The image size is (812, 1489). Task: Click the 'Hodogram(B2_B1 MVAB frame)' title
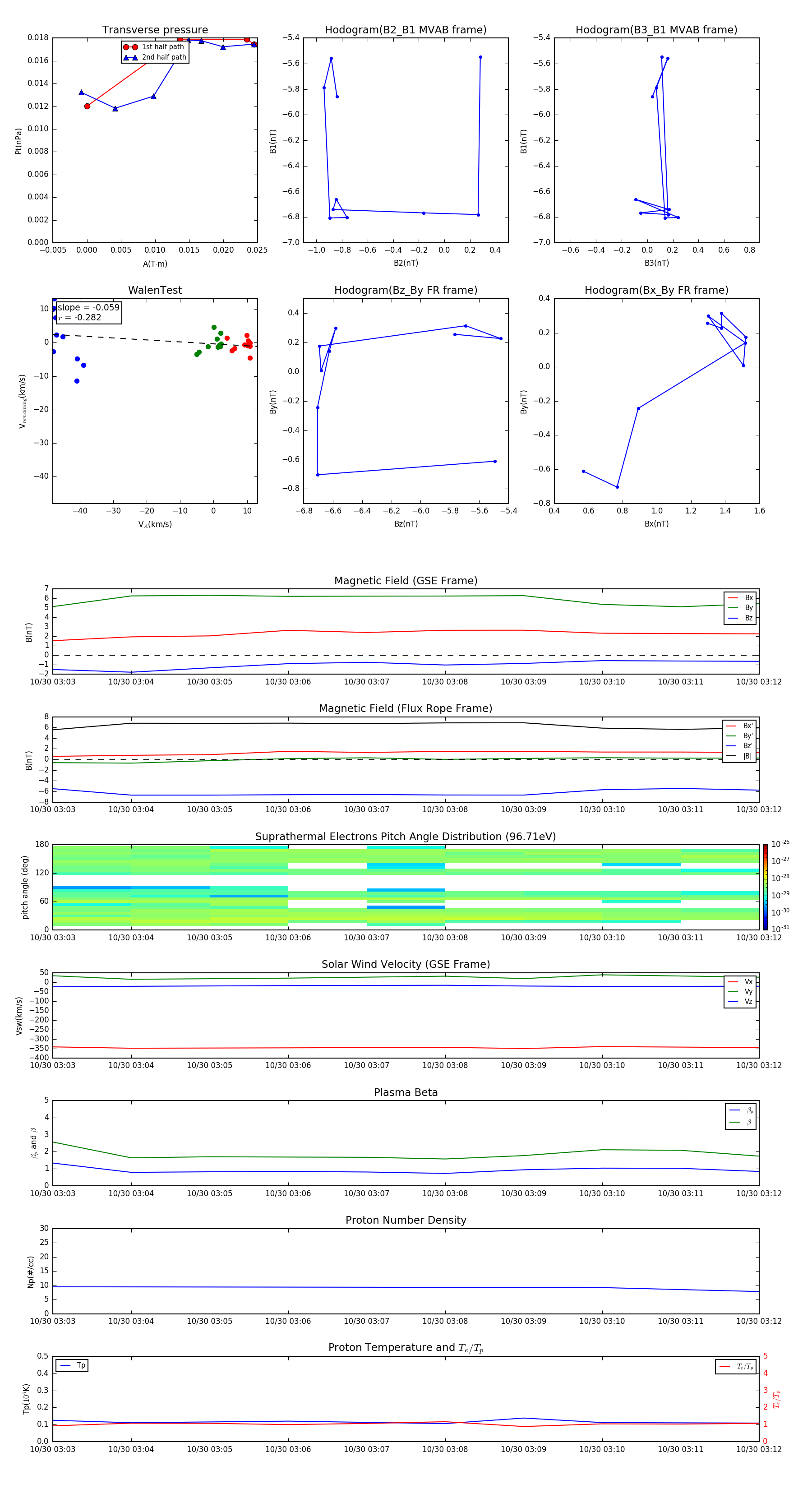406,30
